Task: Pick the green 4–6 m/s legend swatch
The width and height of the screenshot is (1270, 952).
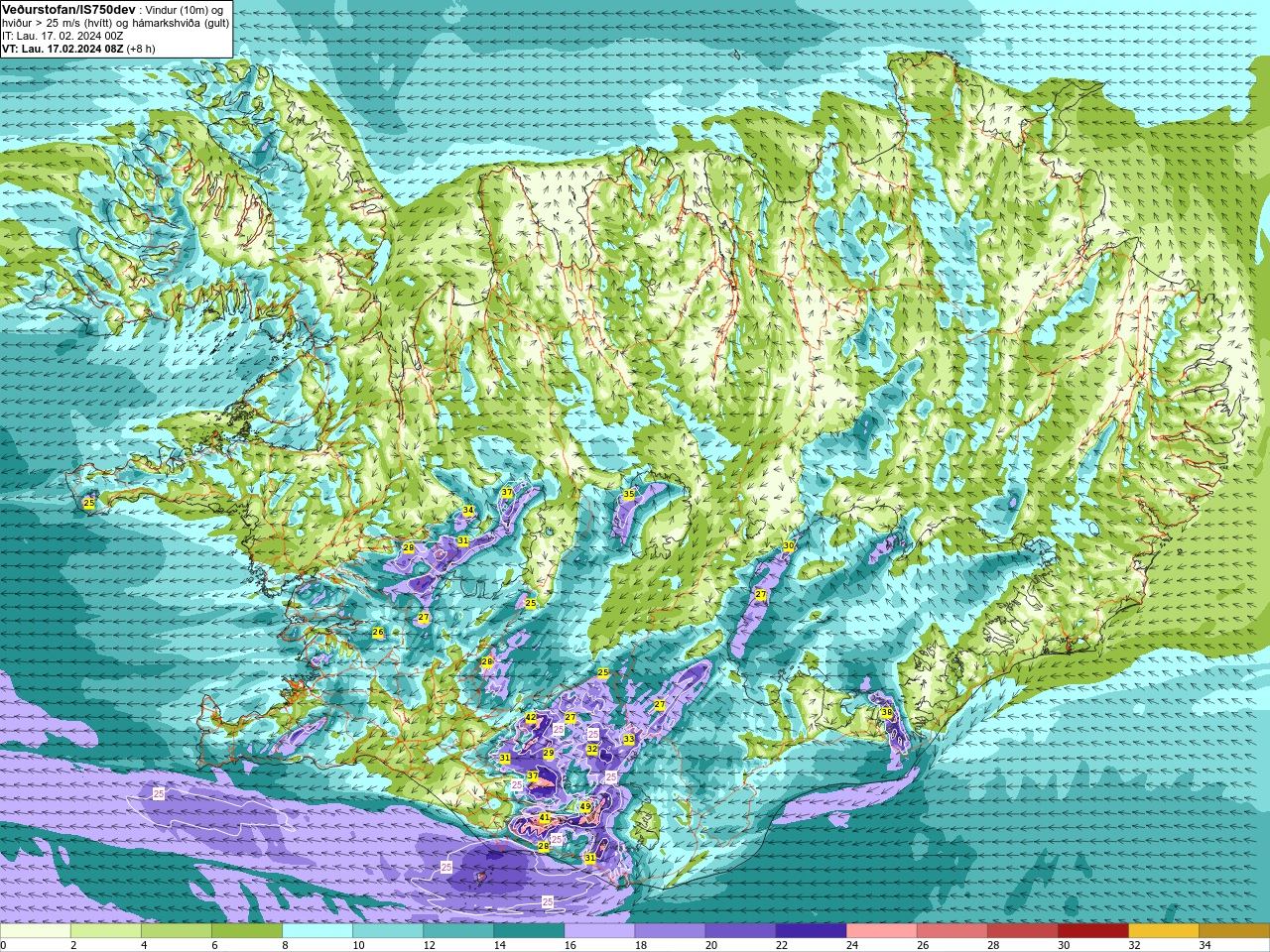Action: click(x=177, y=931)
